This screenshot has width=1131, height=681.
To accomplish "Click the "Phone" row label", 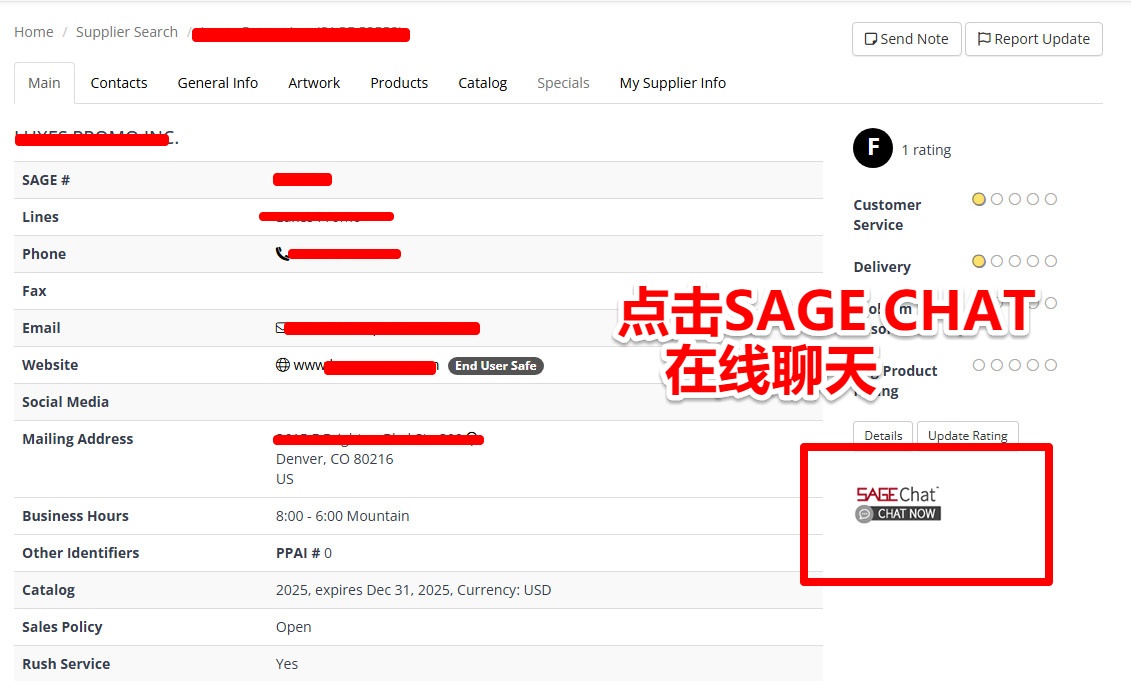I will [44, 254].
